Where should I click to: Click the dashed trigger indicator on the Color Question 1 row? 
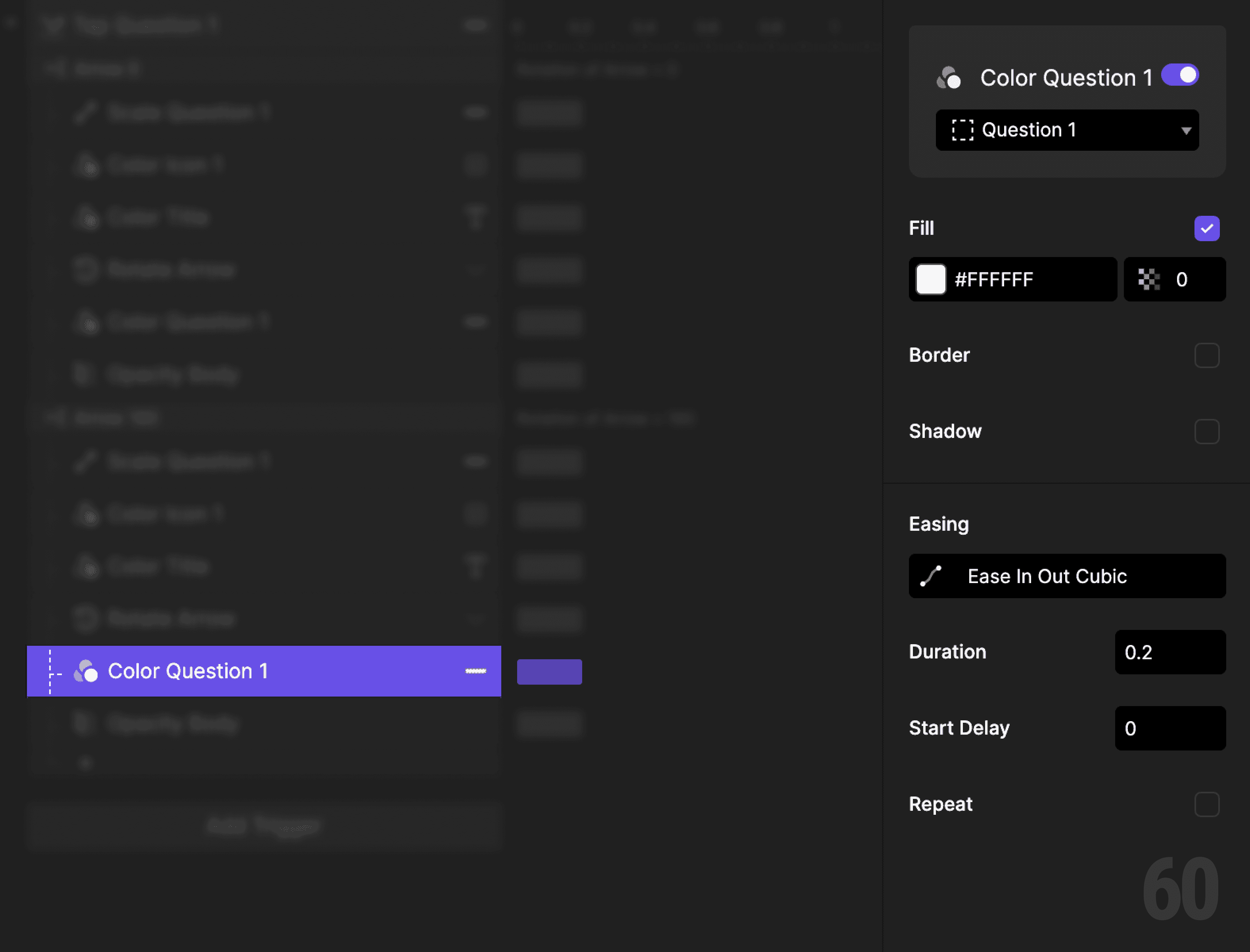click(x=50, y=671)
